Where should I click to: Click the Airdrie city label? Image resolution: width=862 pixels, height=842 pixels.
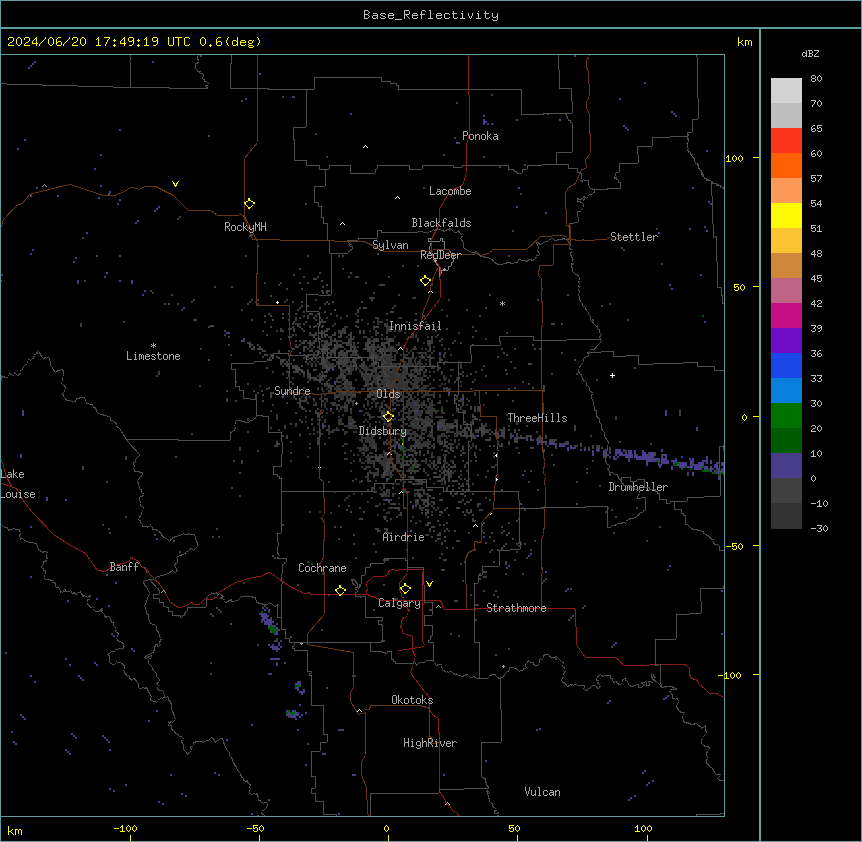point(404,537)
